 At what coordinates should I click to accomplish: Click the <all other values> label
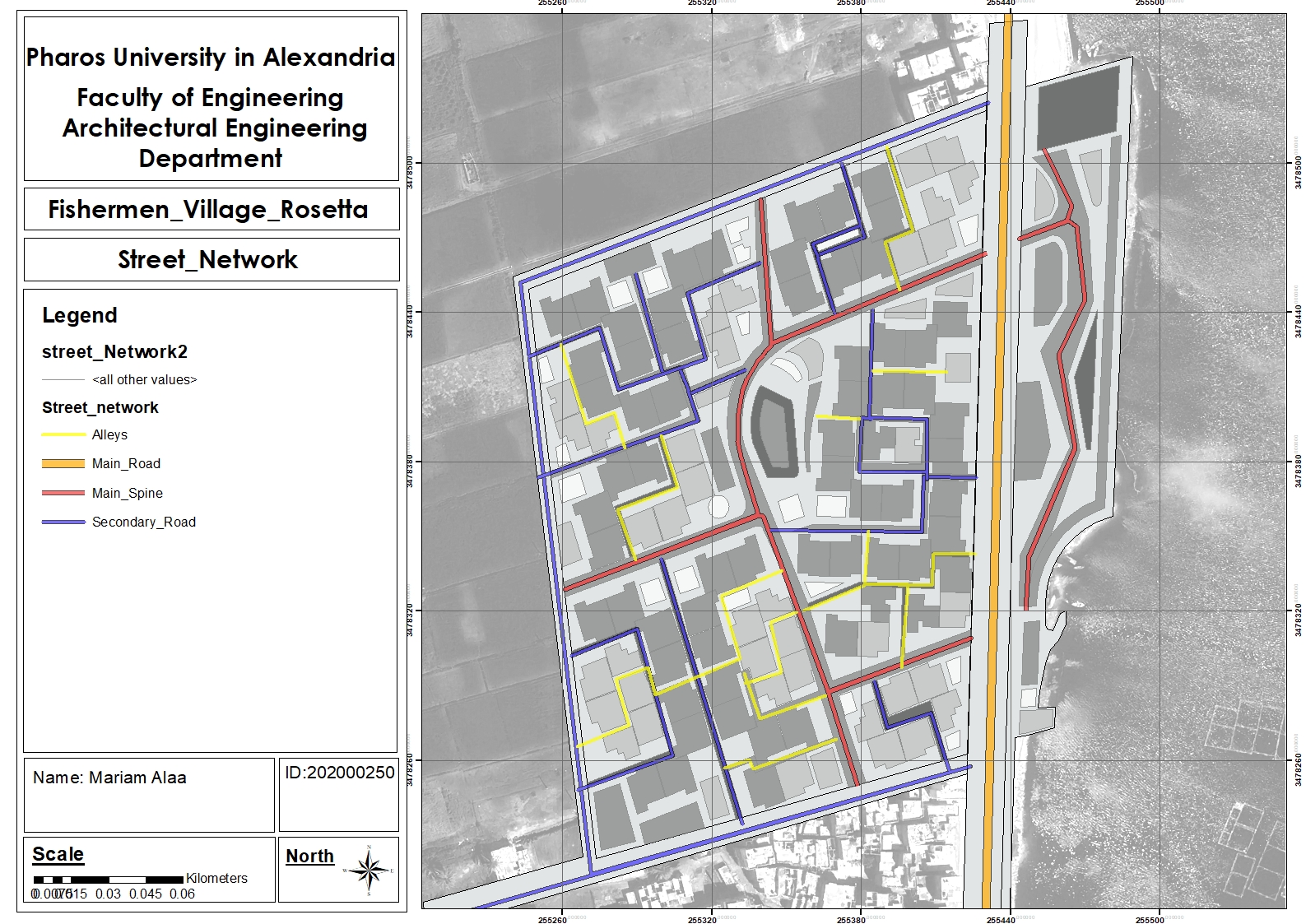[145, 379]
